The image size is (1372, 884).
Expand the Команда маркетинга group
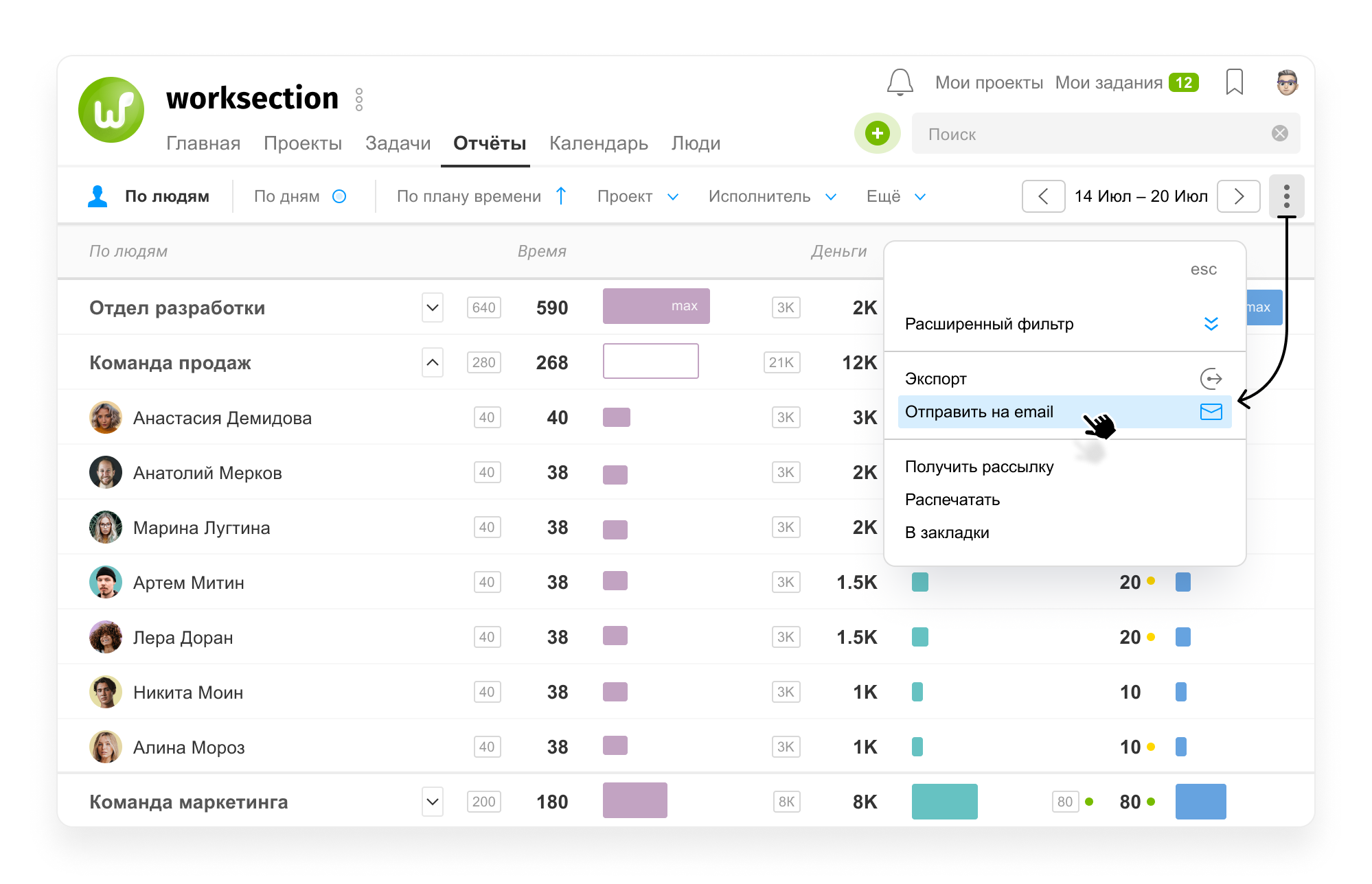pos(433,802)
